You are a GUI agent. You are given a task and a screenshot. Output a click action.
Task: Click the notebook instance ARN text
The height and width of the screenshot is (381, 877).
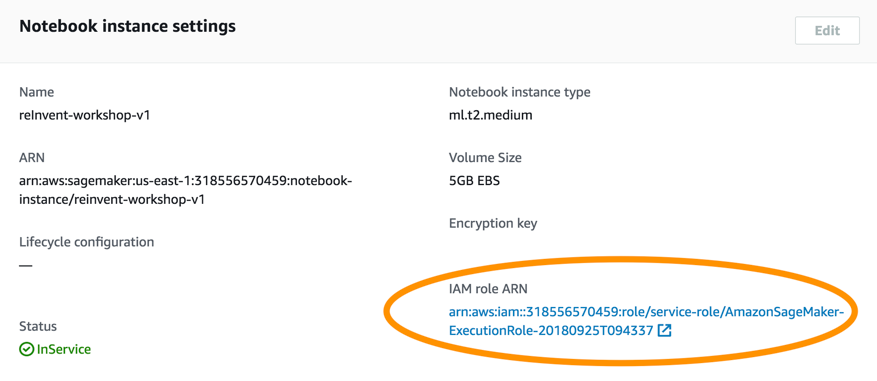[x=186, y=190]
